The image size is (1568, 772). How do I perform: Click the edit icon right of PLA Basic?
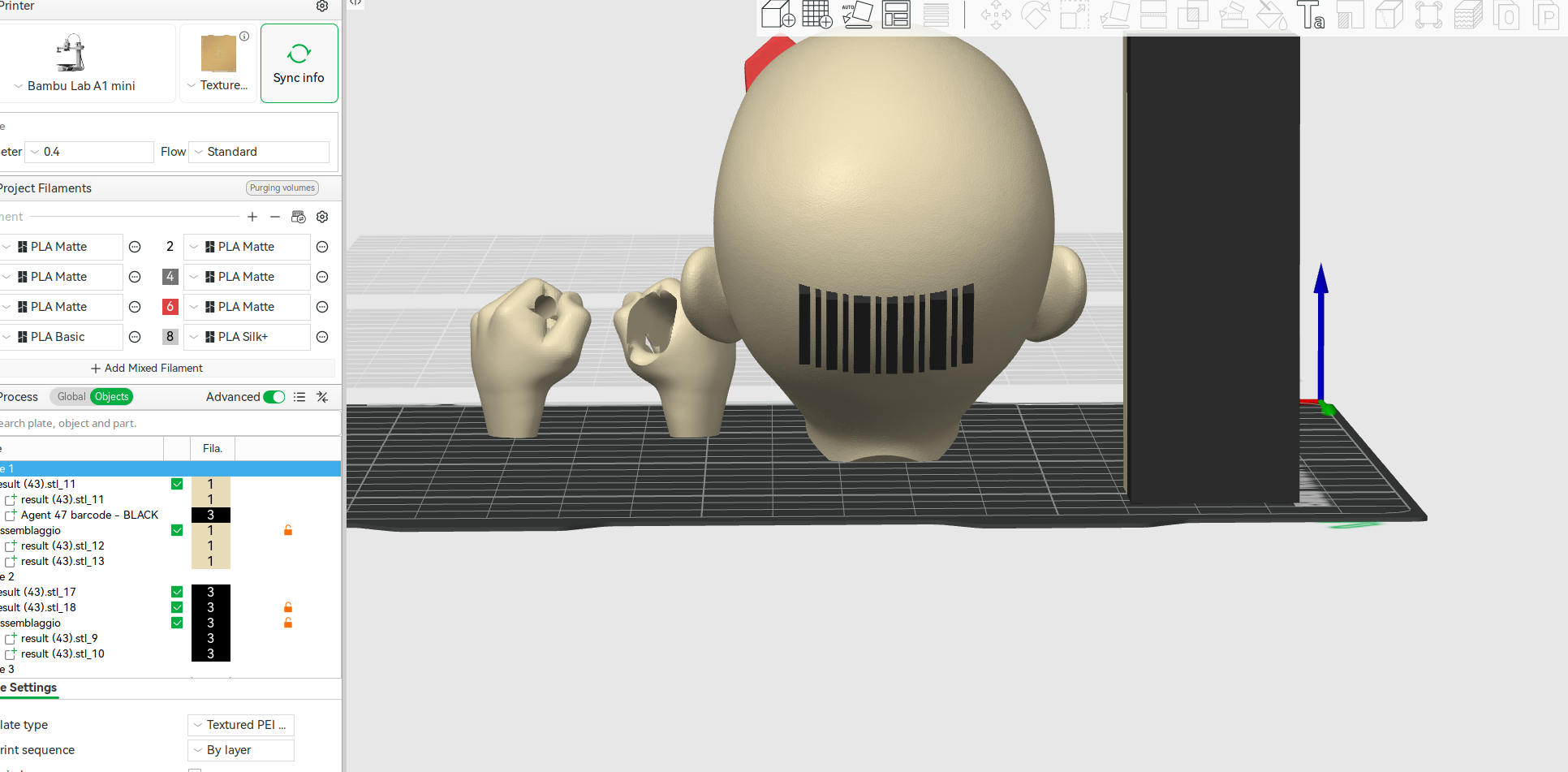coord(135,337)
